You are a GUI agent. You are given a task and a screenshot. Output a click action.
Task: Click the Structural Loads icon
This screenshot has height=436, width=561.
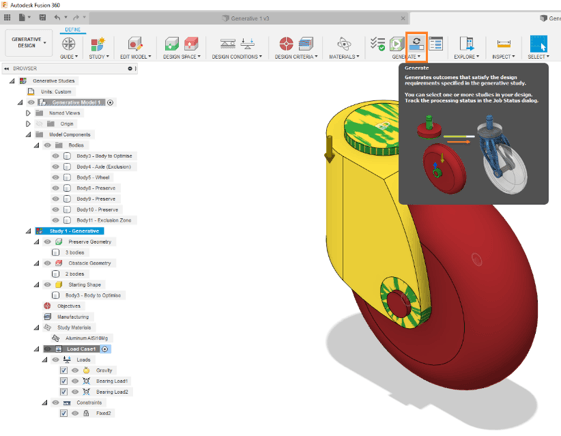(x=248, y=44)
